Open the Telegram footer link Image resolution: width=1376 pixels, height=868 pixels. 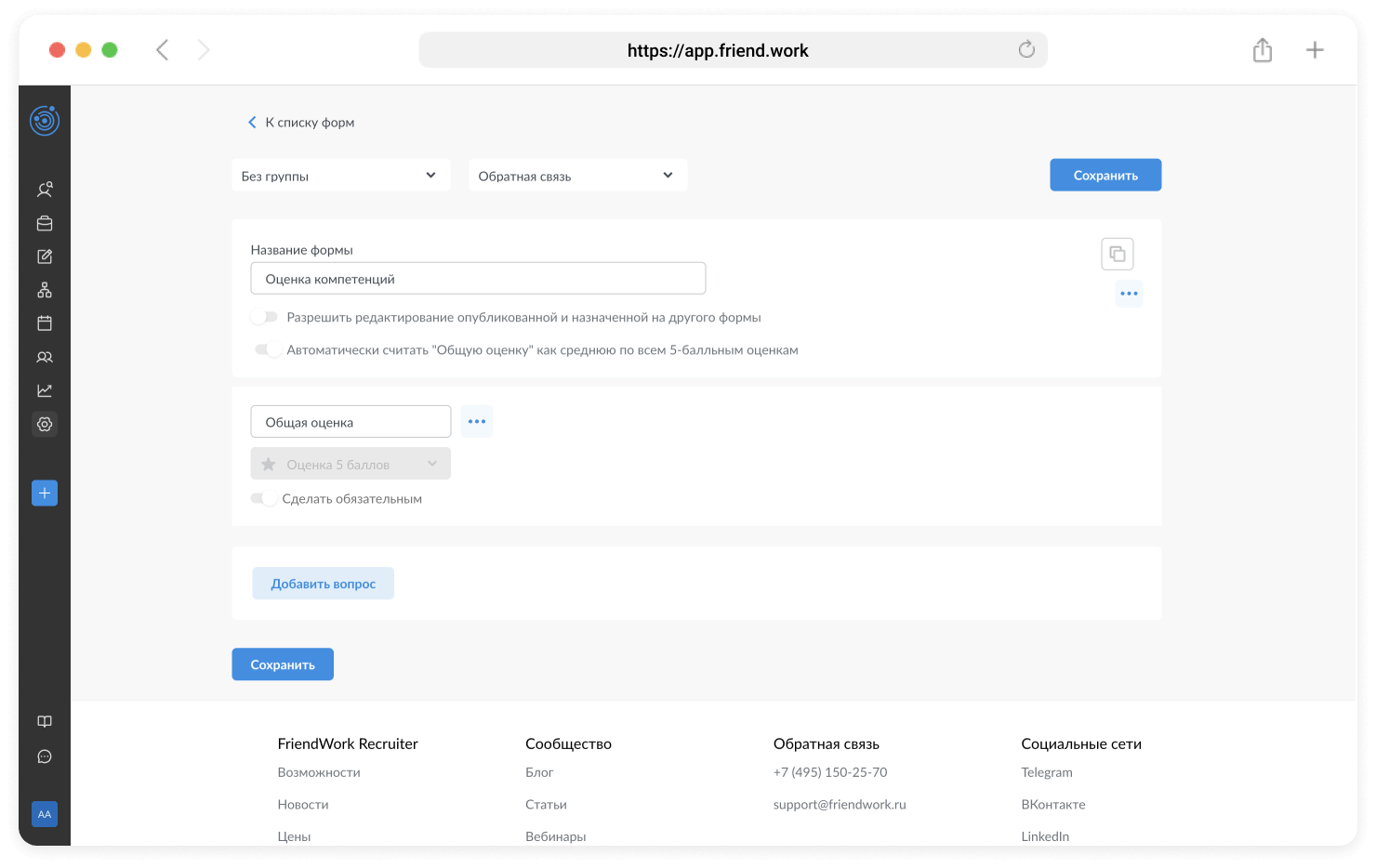point(1047,772)
